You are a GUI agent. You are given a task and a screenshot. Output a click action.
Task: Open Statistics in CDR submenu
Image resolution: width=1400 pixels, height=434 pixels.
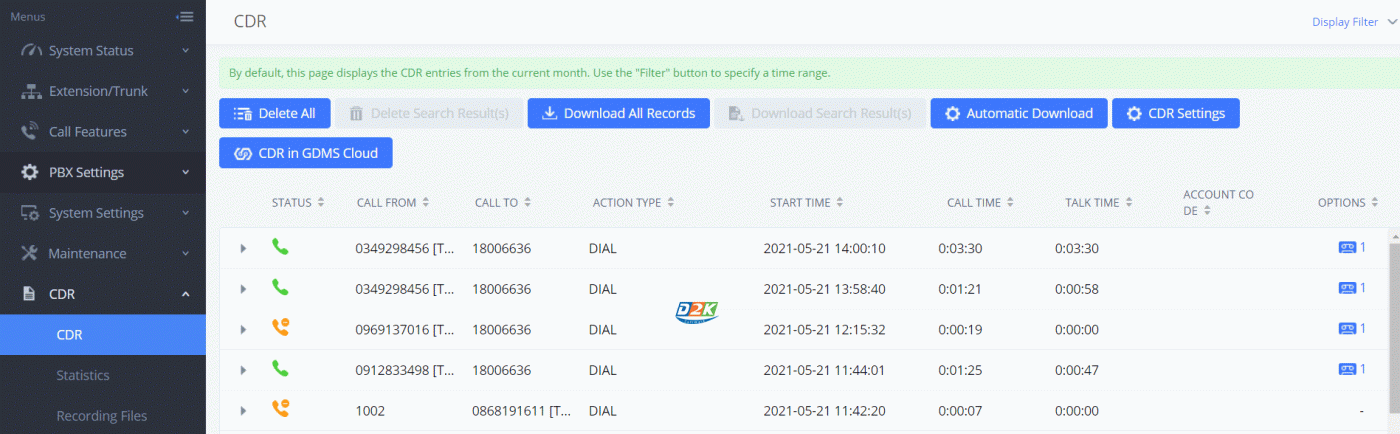pos(83,375)
